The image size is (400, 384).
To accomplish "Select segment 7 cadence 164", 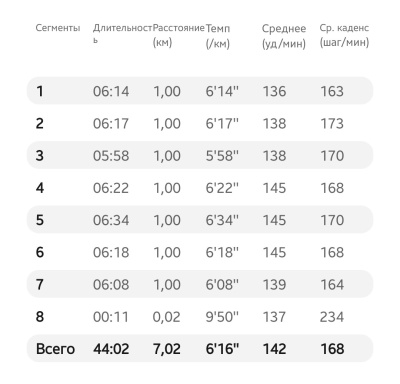I will tap(332, 285).
